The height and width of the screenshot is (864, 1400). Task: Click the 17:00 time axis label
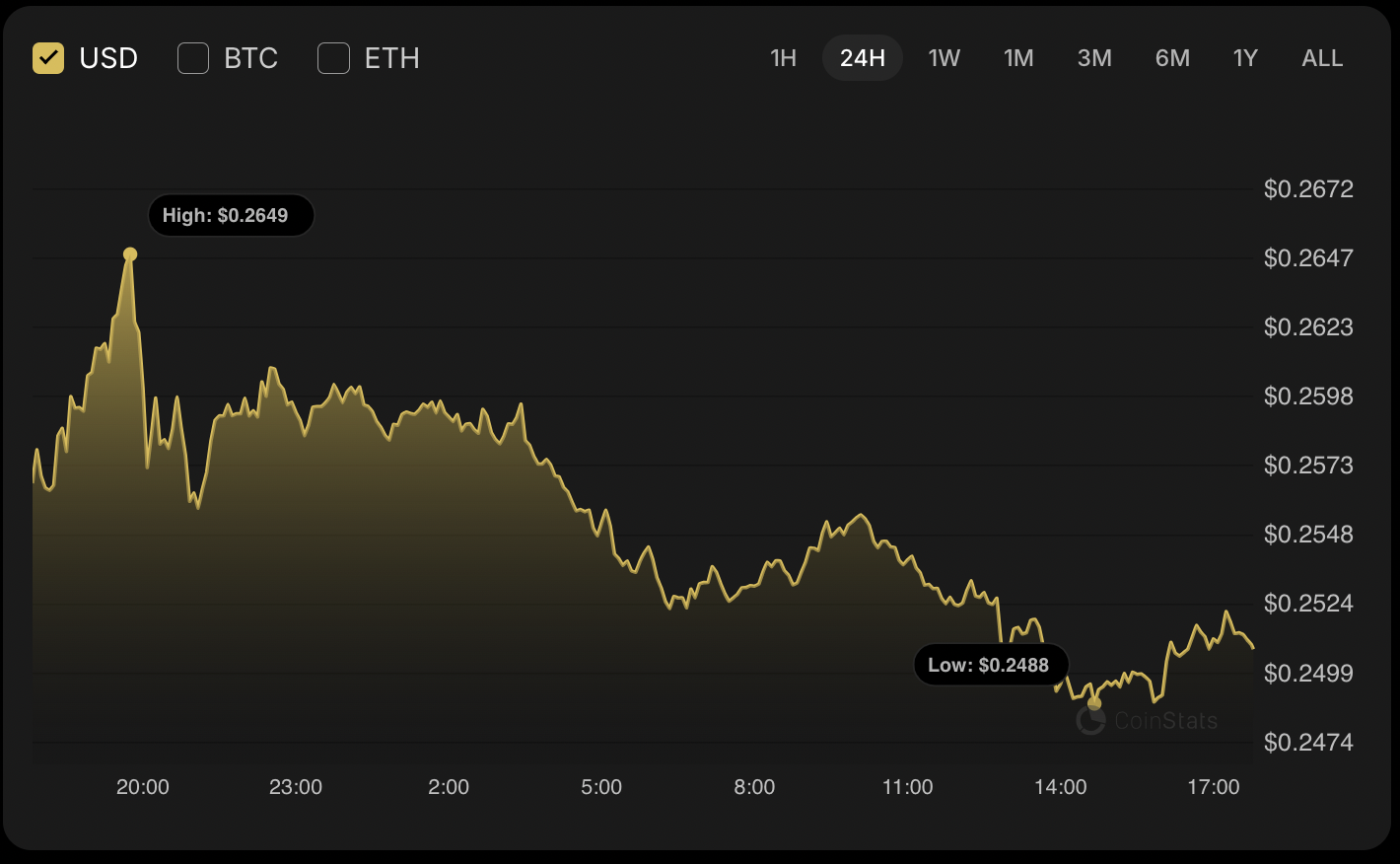coord(1213,787)
